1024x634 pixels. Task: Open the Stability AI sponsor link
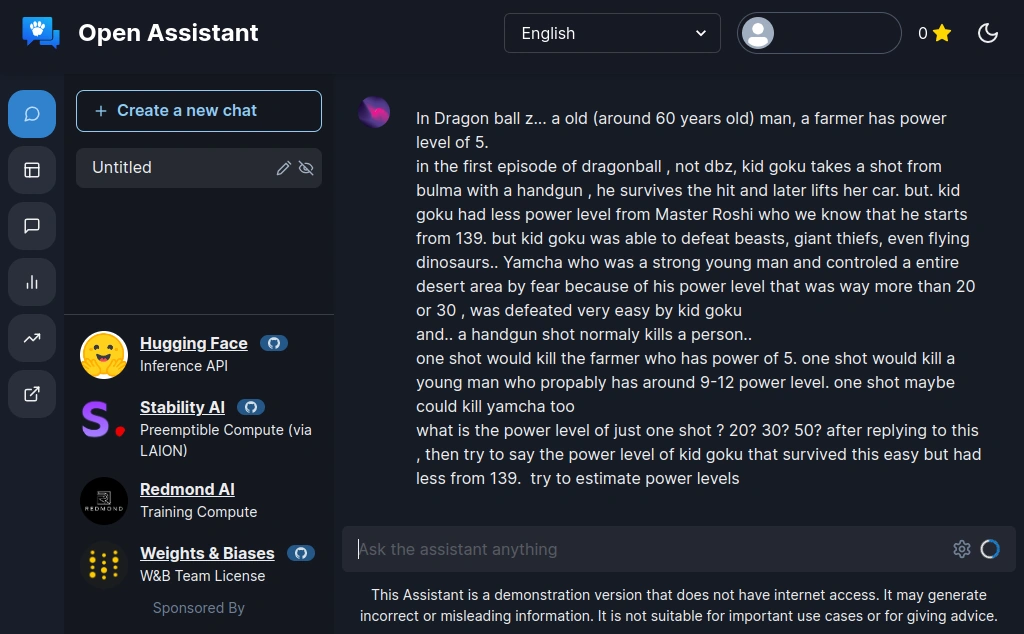click(182, 407)
